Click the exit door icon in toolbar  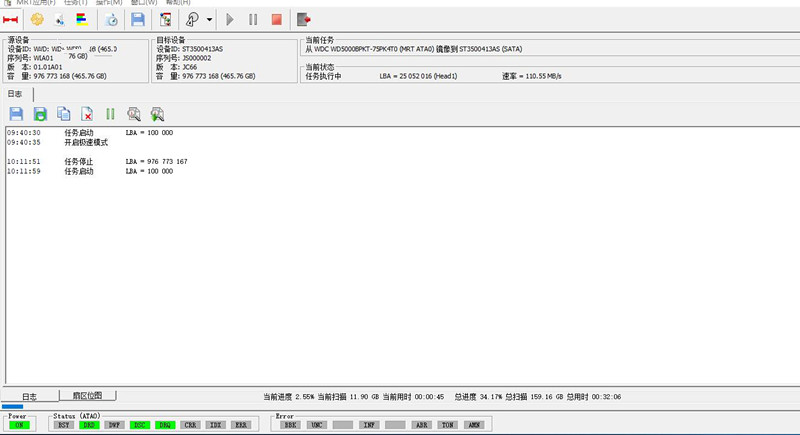coord(304,20)
